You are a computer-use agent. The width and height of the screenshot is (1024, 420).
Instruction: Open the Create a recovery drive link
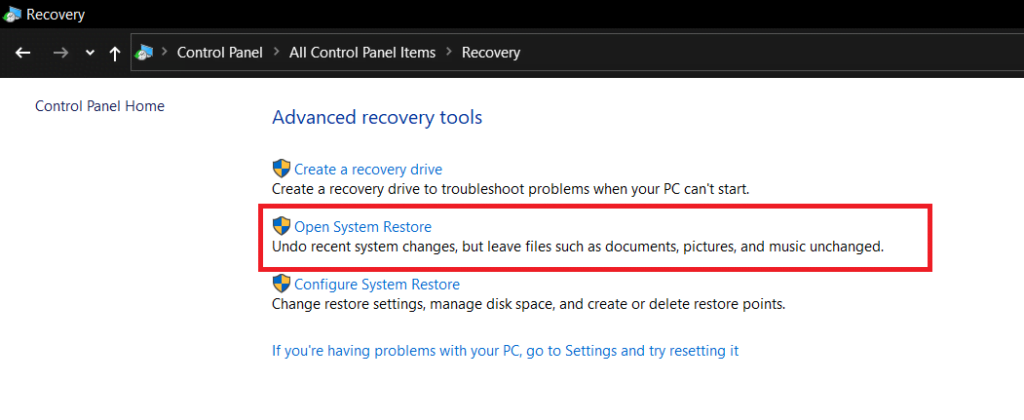click(368, 170)
